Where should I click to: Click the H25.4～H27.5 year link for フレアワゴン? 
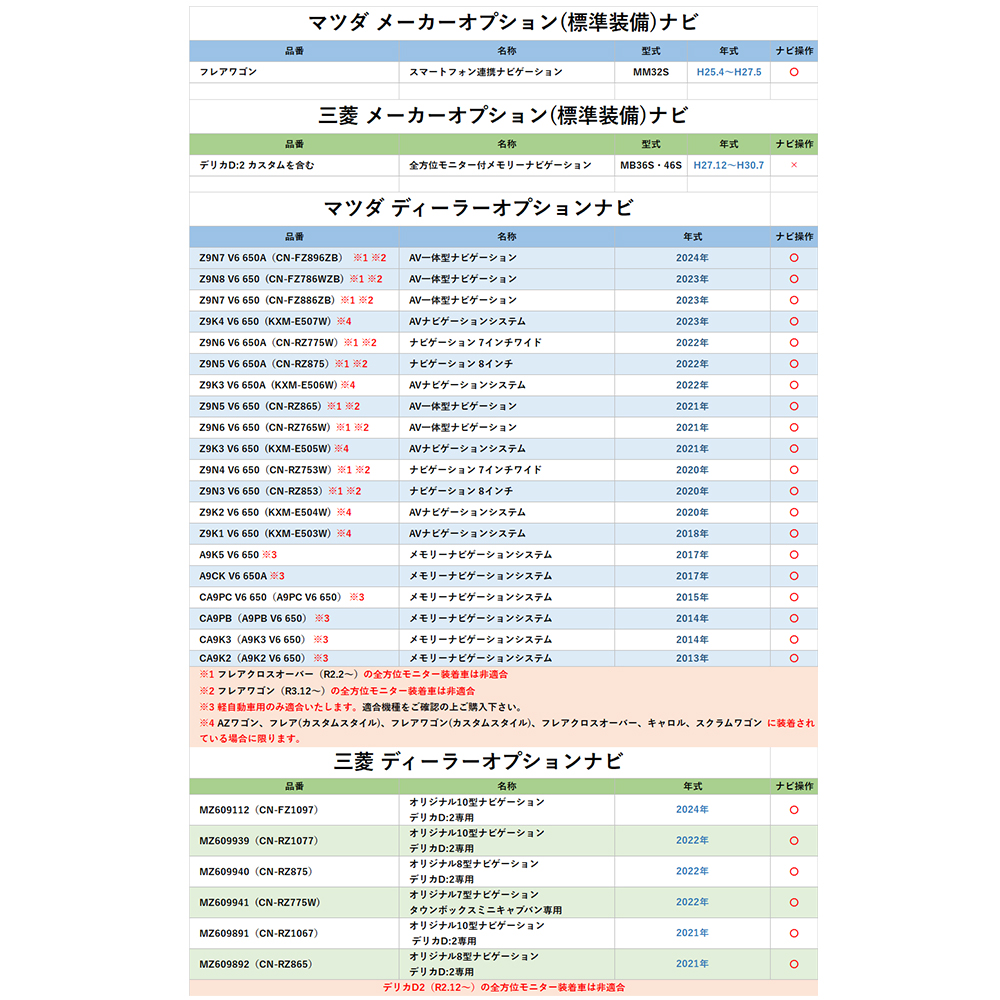coord(727,71)
